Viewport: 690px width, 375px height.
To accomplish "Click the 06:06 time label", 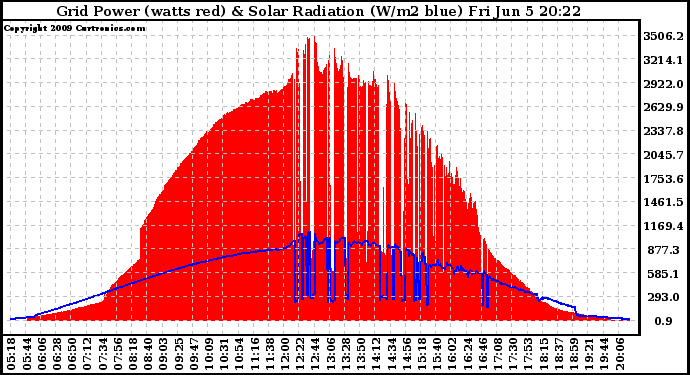I will click(x=40, y=354).
